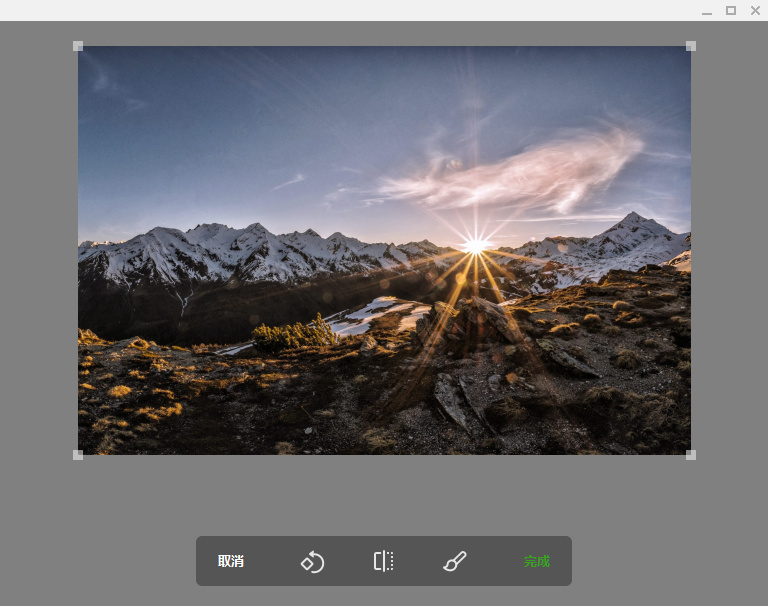The width and height of the screenshot is (768, 606).
Task: Click gray canvas area left of toolbar
Action: [100, 560]
